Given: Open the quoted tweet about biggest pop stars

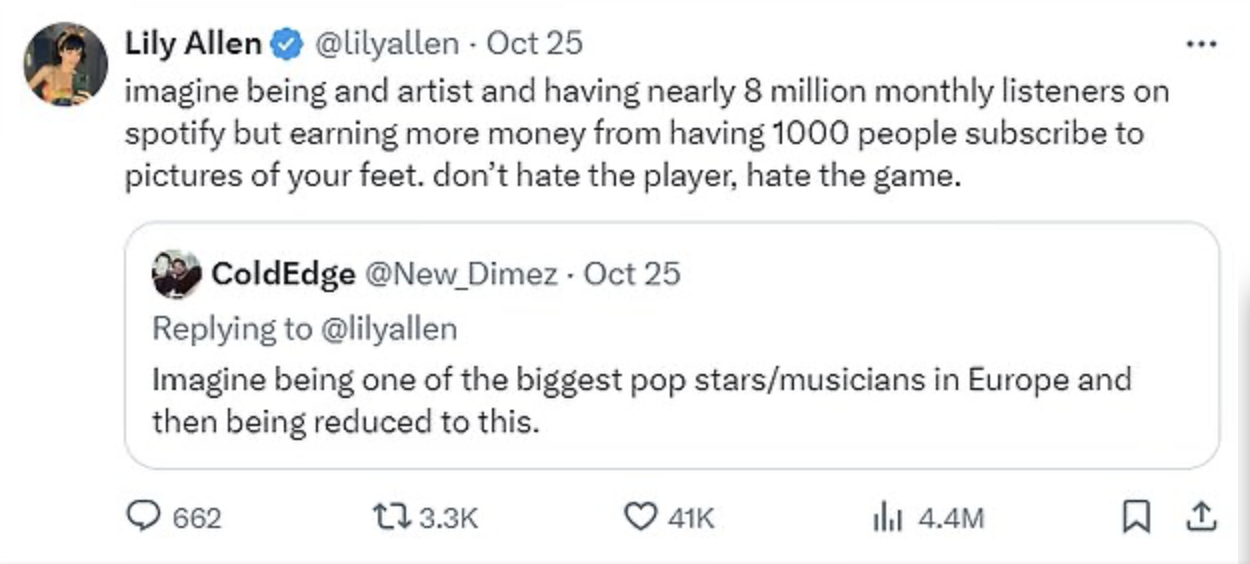Looking at the screenshot, I should [x=640, y=400].
